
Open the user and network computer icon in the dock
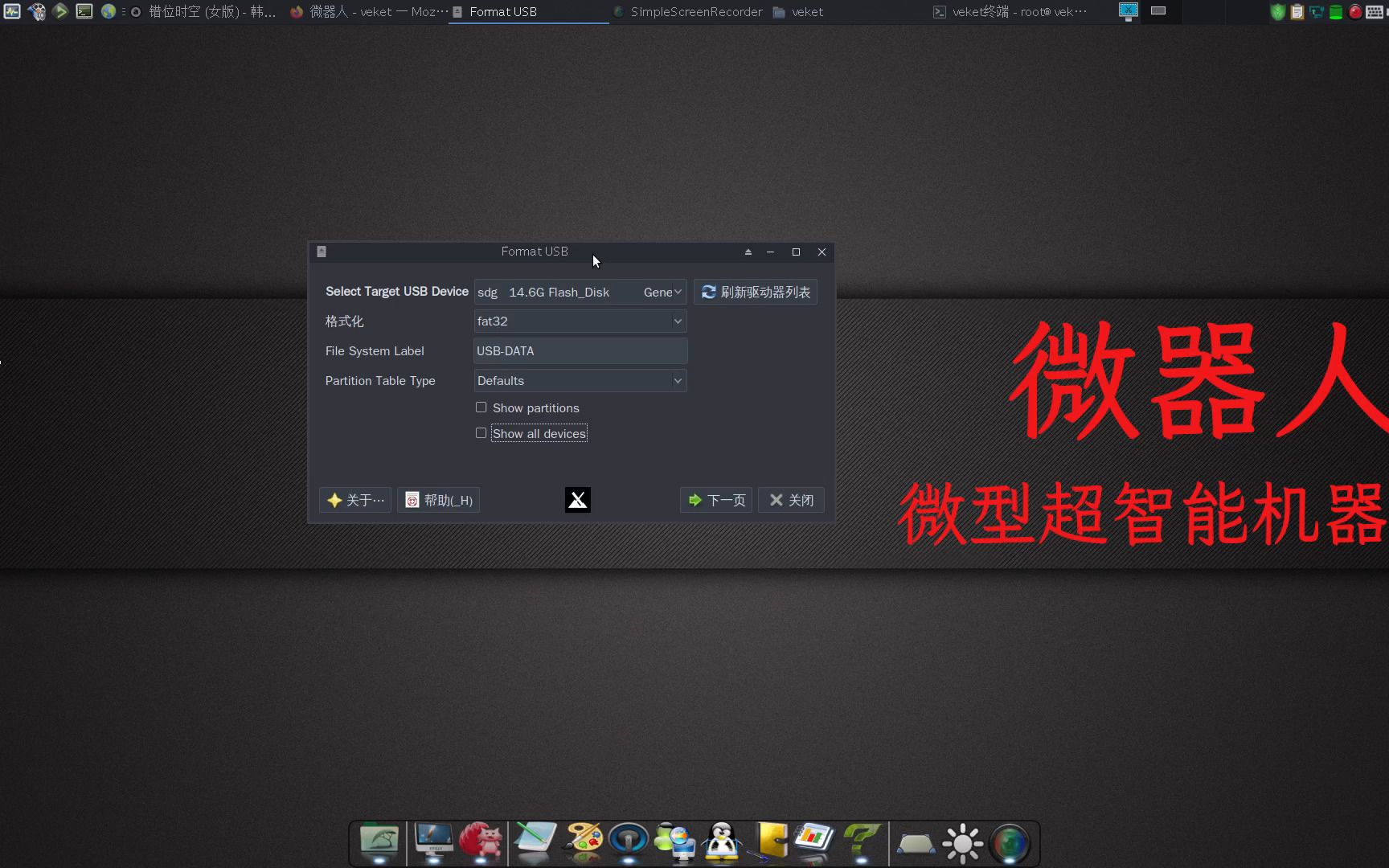[675, 841]
